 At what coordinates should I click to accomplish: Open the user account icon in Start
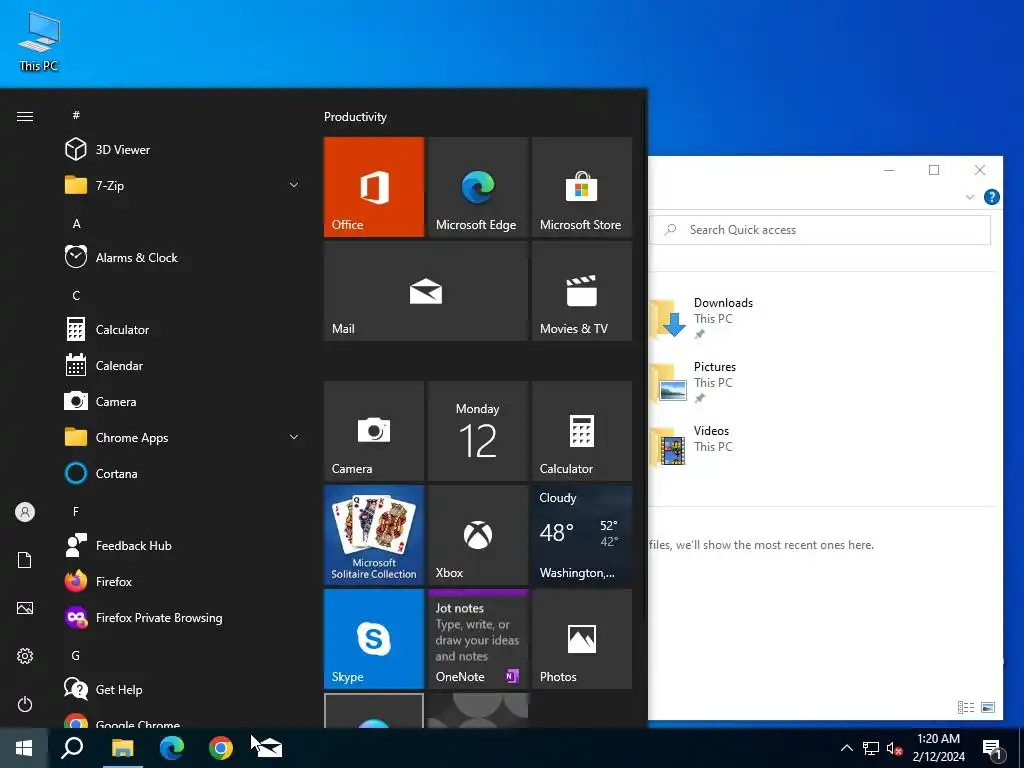point(25,512)
